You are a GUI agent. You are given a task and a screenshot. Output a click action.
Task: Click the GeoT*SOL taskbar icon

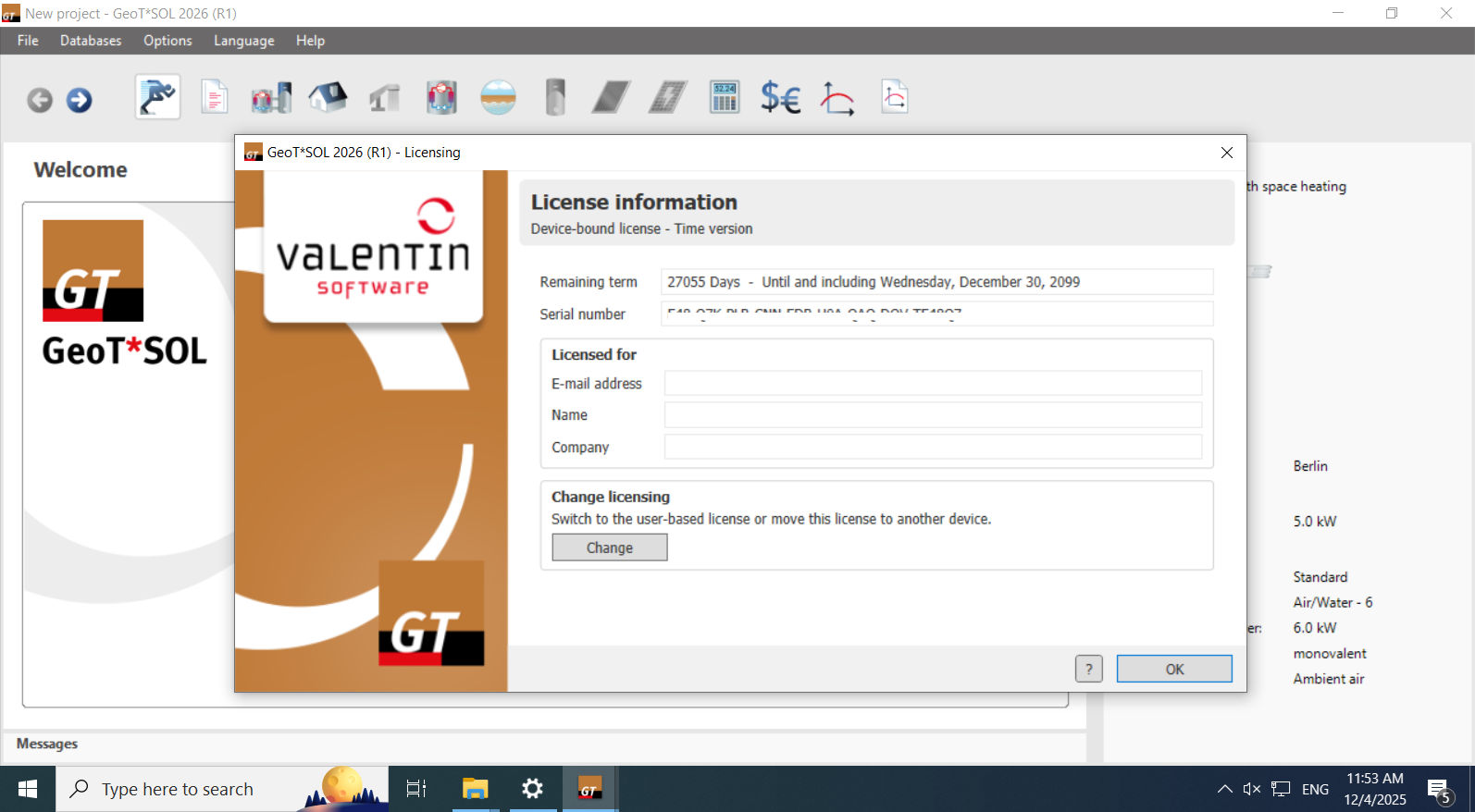click(589, 789)
